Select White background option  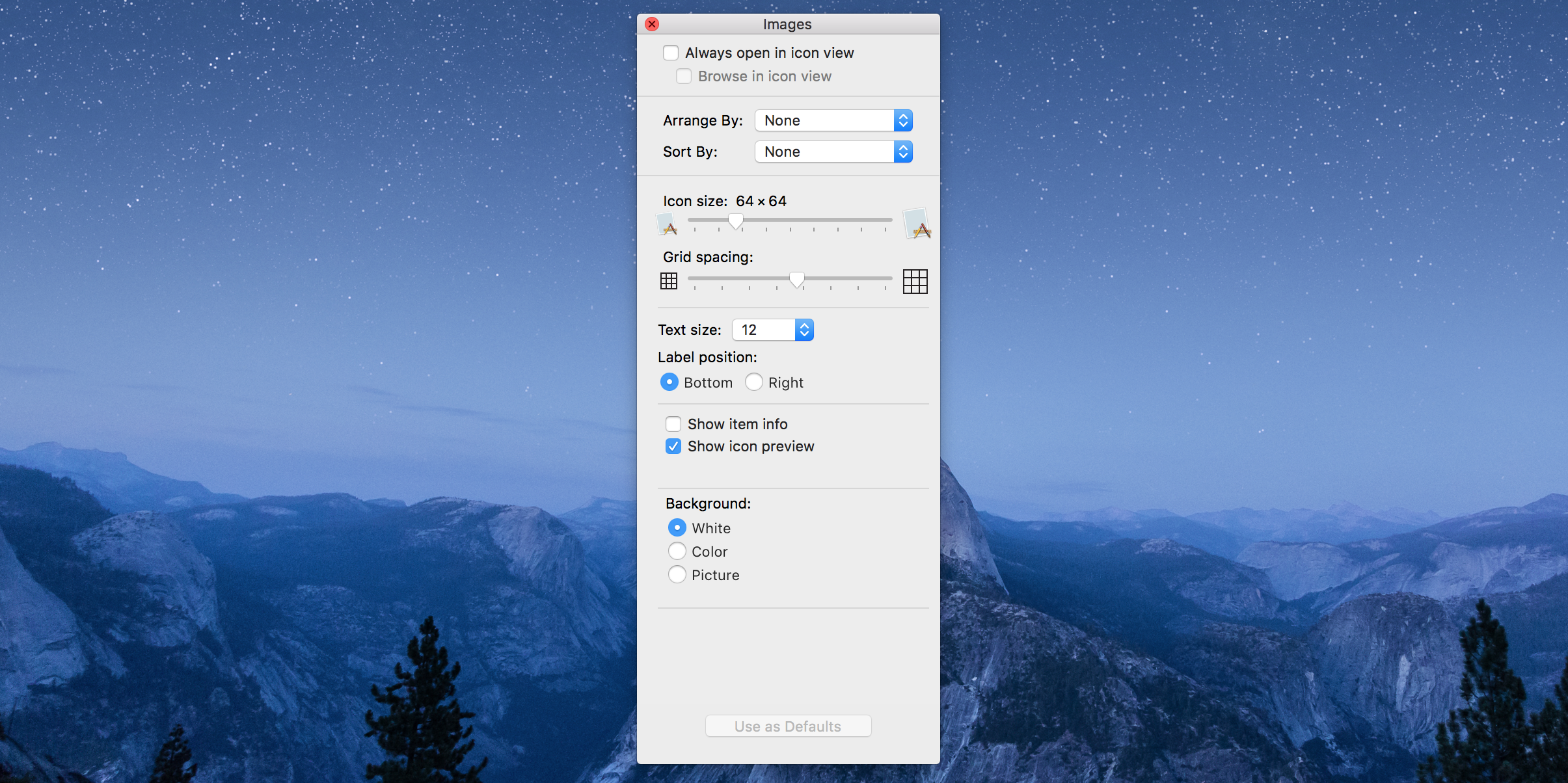click(x=677, y=527)
